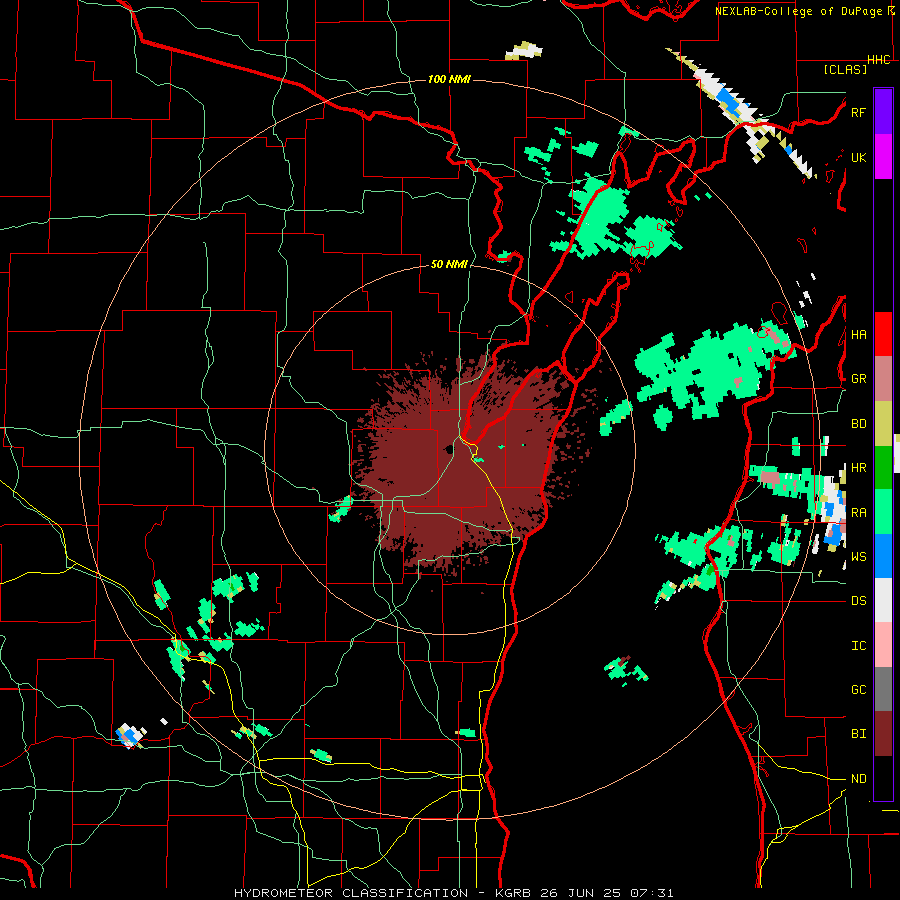Select the IC ice crystals pink swatch
This screenshot has height=900, width=900.
(883, 645)
